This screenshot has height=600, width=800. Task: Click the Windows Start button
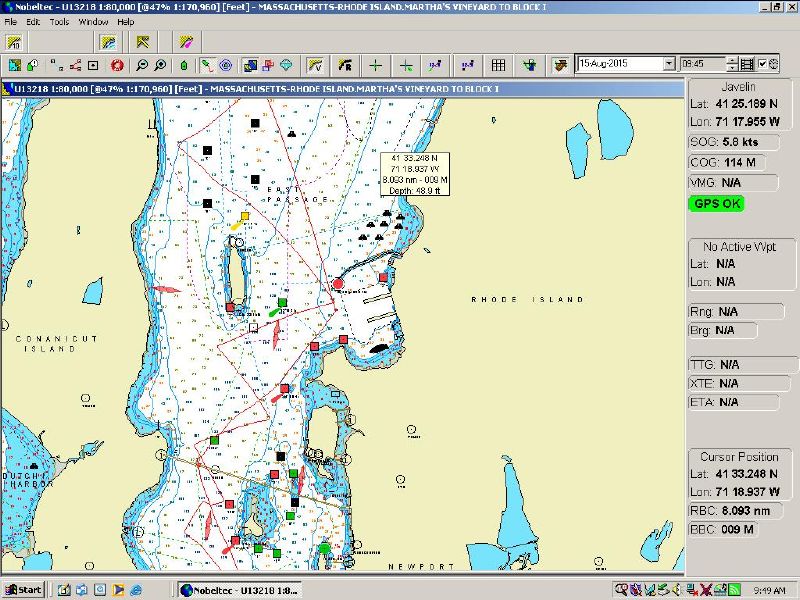tap(23, 589)
